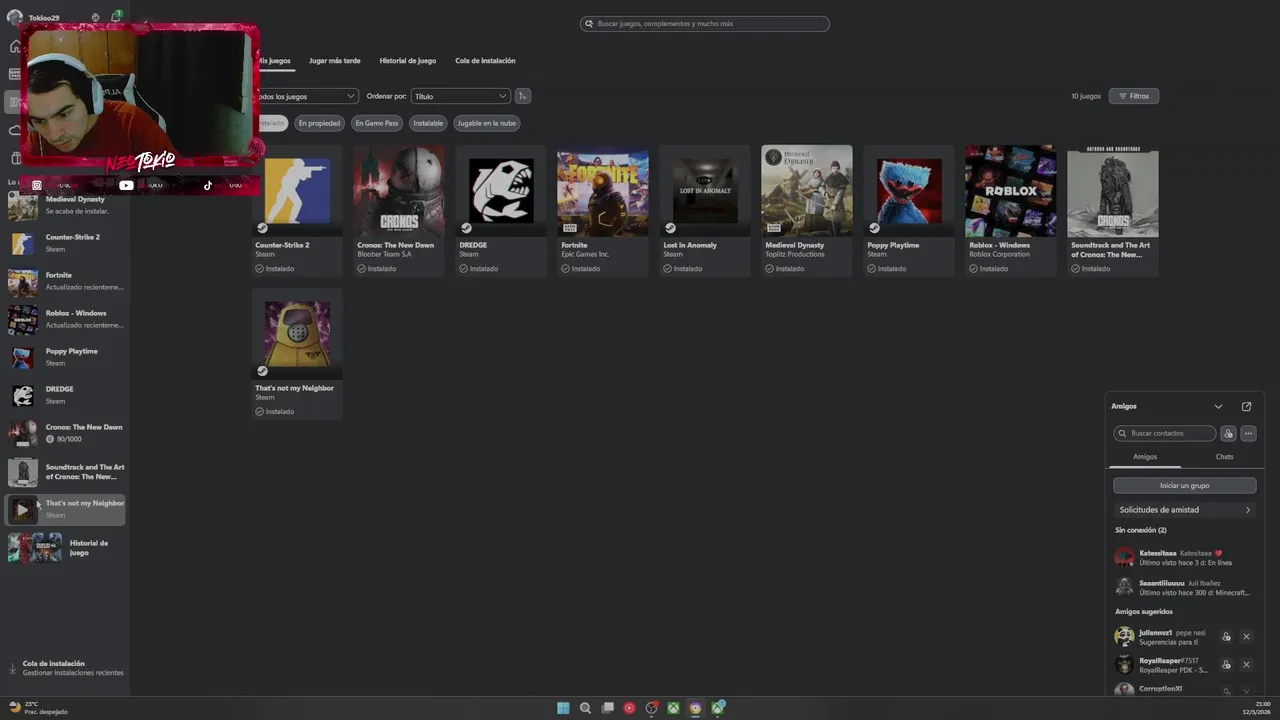Toggle the sort direction icon
Image resolution: width=1280 pixels, height=720 pixels.
click(x=522, y=96)
